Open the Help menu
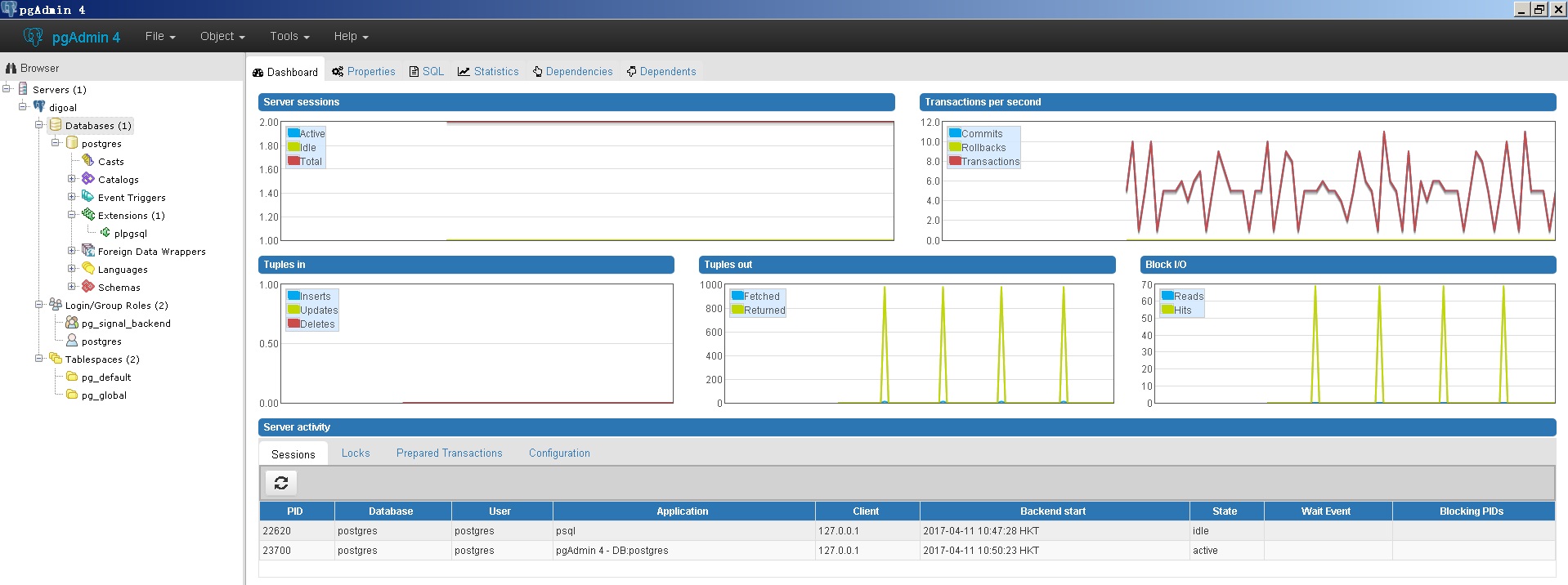Image resolution: width=1568 pixels, height=585 pixels. [351, 36]
